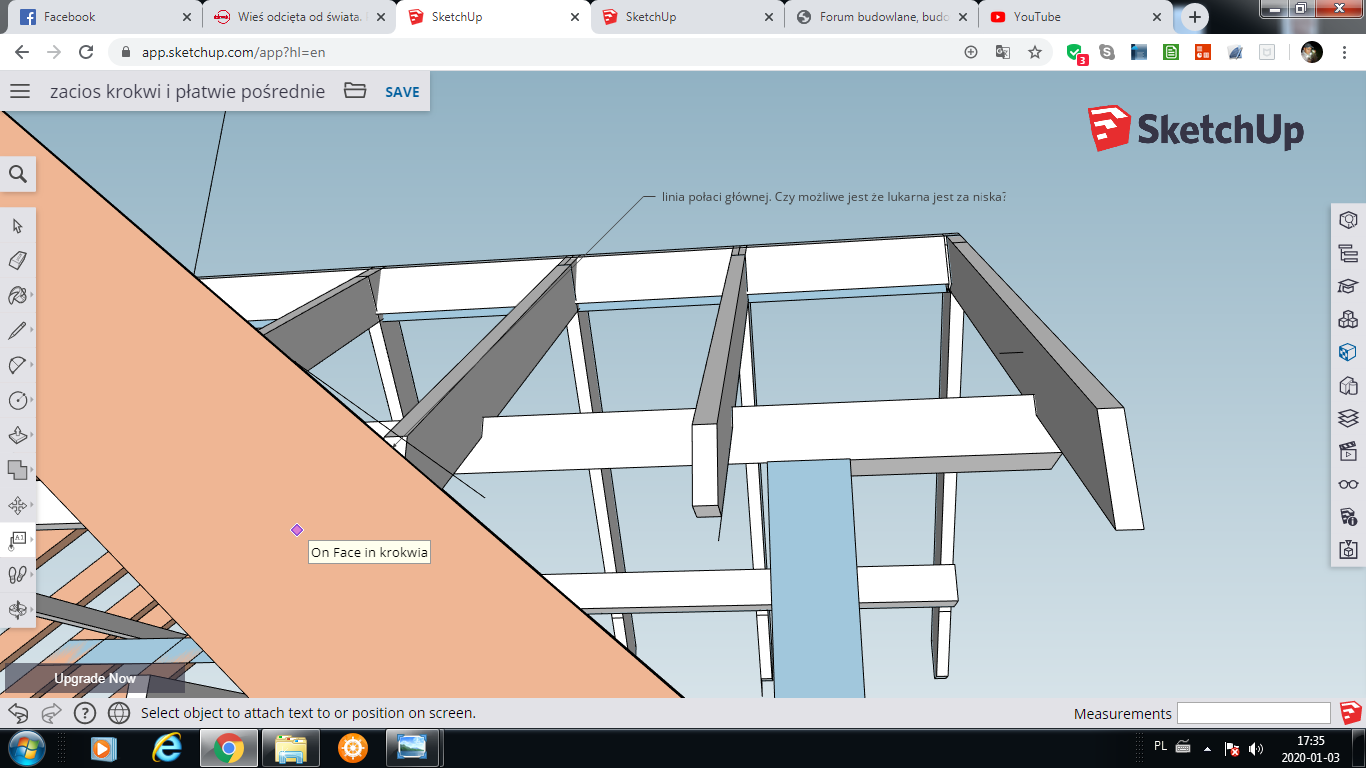This screenshot has height=768, width=1366.
Task: Open the Layers panel icon
Action: [x=1348, y=418]
